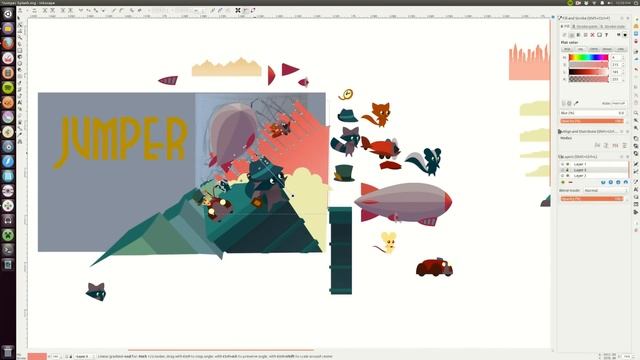Screen dimensions: 640x360
Task: Click the Blur percentage slider
Action: 593,113
